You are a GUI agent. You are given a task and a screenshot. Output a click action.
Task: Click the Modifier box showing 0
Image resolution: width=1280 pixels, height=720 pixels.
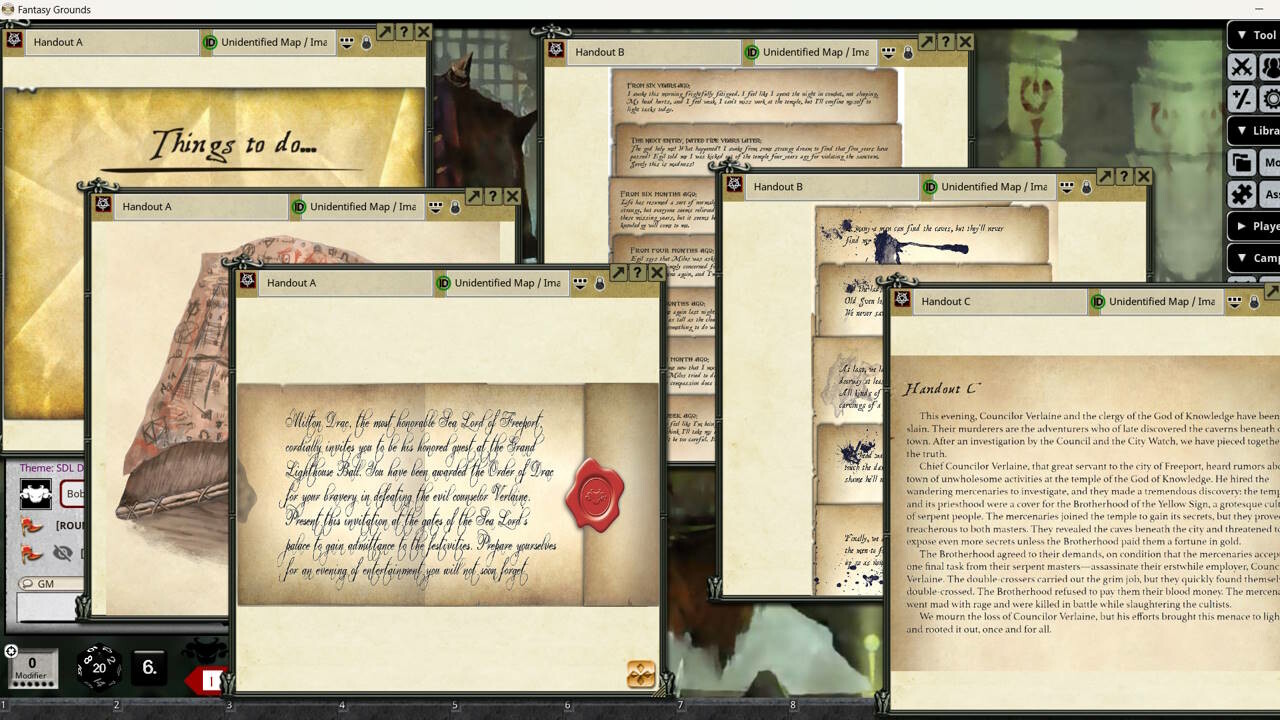click(31, 668)
